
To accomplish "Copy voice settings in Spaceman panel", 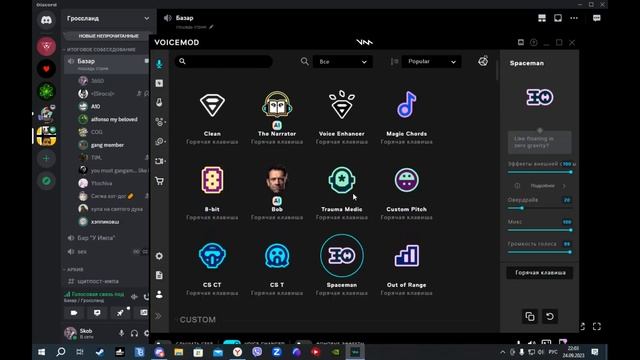I will coord(530,316).
